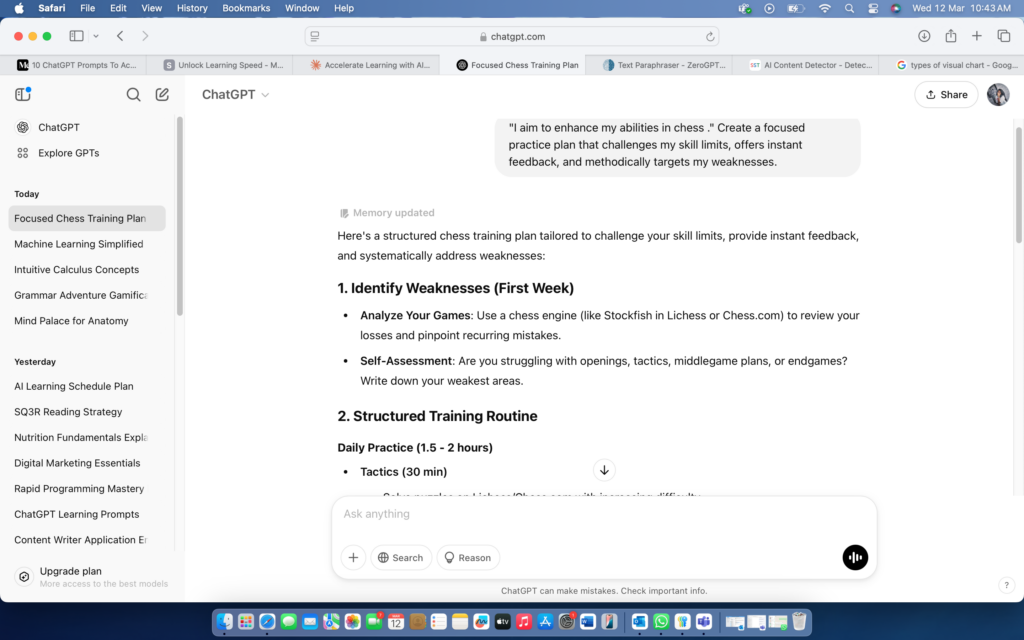Open the search chats magnifier icon

tap(133, 95)
